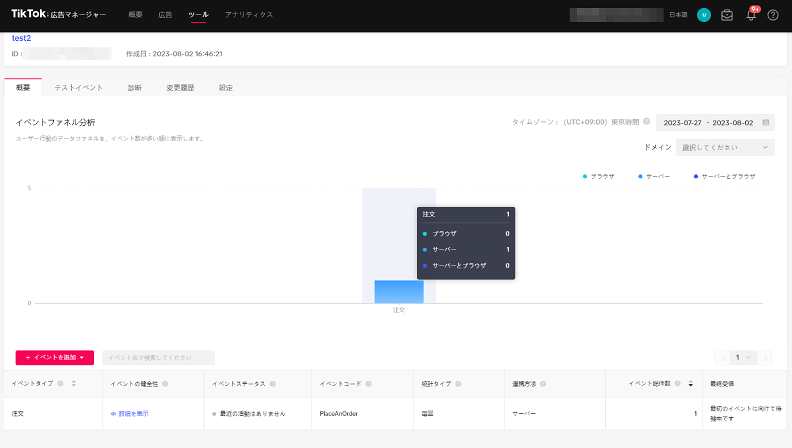Viewport: 792px width, 448px height.
Task: Click the 日本語 language selector
Action: coord(678,15)
